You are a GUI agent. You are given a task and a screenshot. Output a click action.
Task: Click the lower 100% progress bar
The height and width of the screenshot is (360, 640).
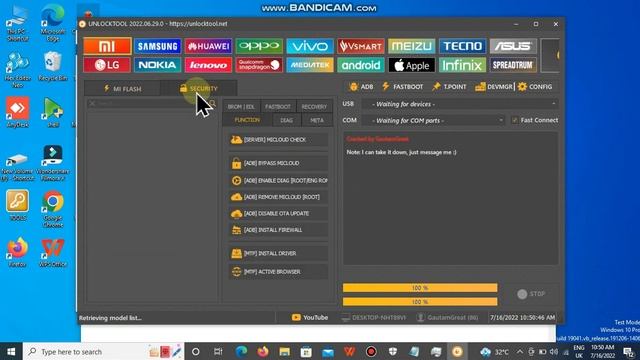tap(420, 302)
